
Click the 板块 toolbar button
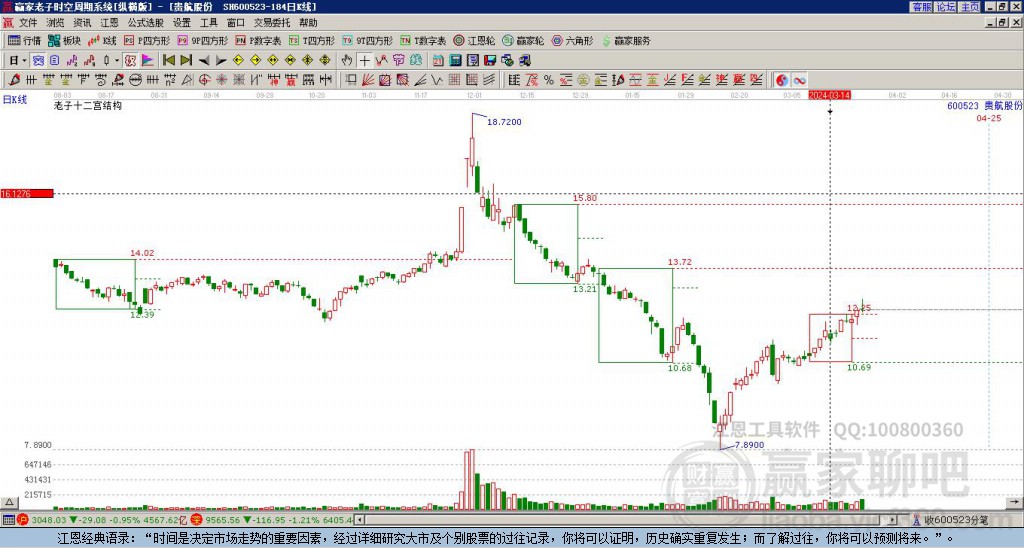(x=64, y=40)
